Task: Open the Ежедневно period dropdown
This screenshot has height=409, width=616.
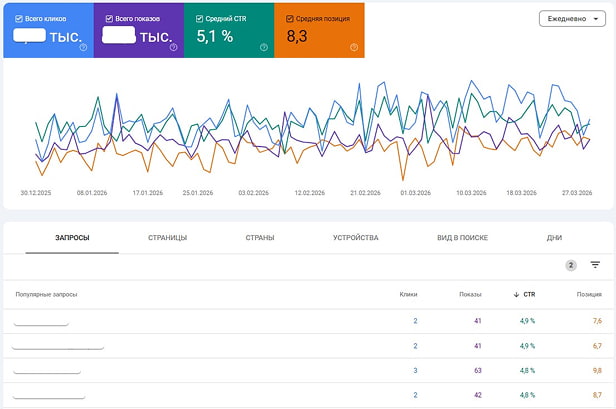Action: click(x=569, y=18)
